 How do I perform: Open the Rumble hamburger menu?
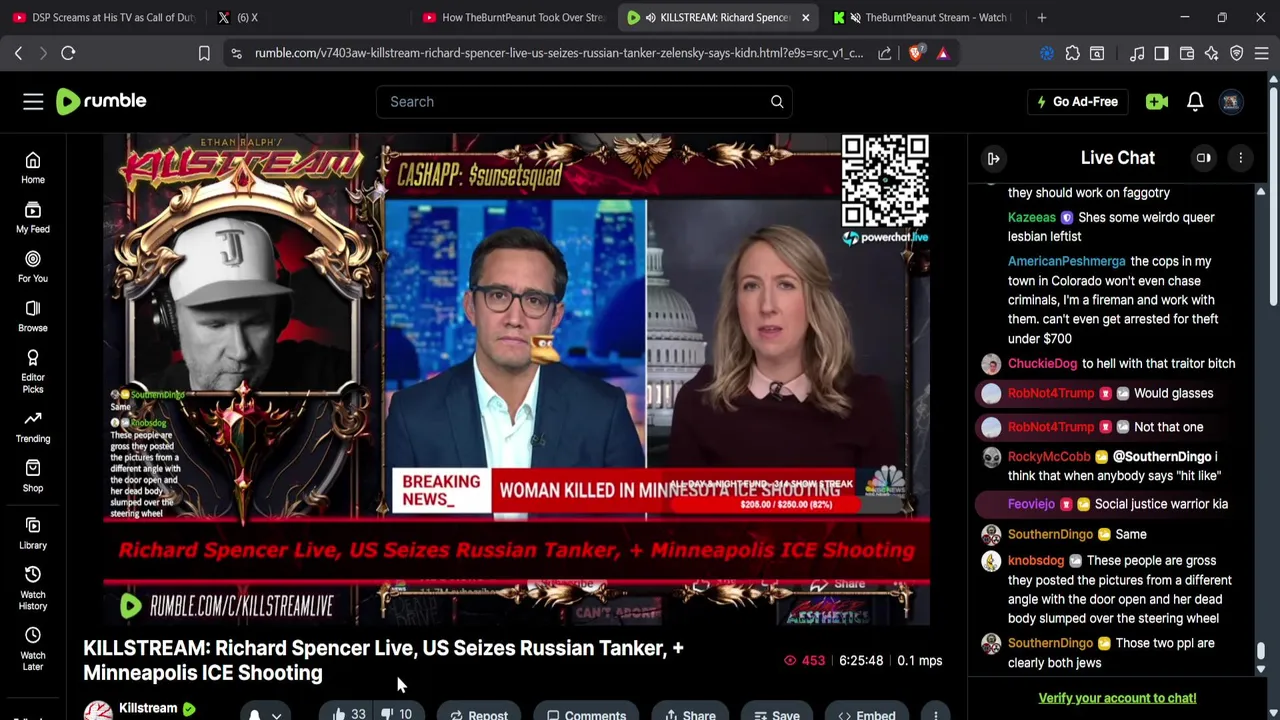[x=33, y=101]
